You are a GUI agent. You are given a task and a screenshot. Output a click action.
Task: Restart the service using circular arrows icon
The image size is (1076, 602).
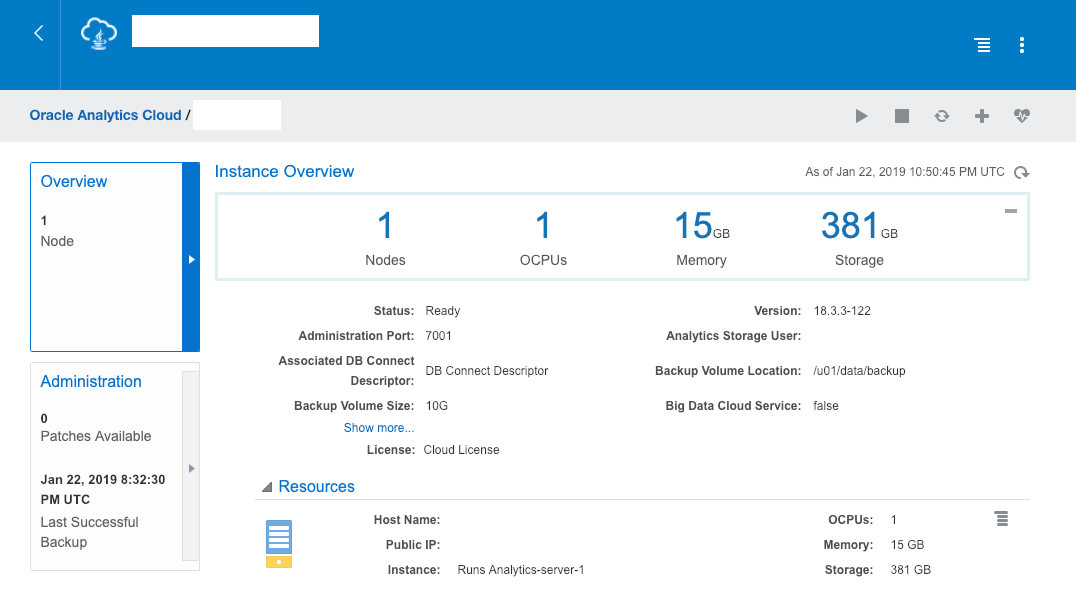[x=942, y=116]
